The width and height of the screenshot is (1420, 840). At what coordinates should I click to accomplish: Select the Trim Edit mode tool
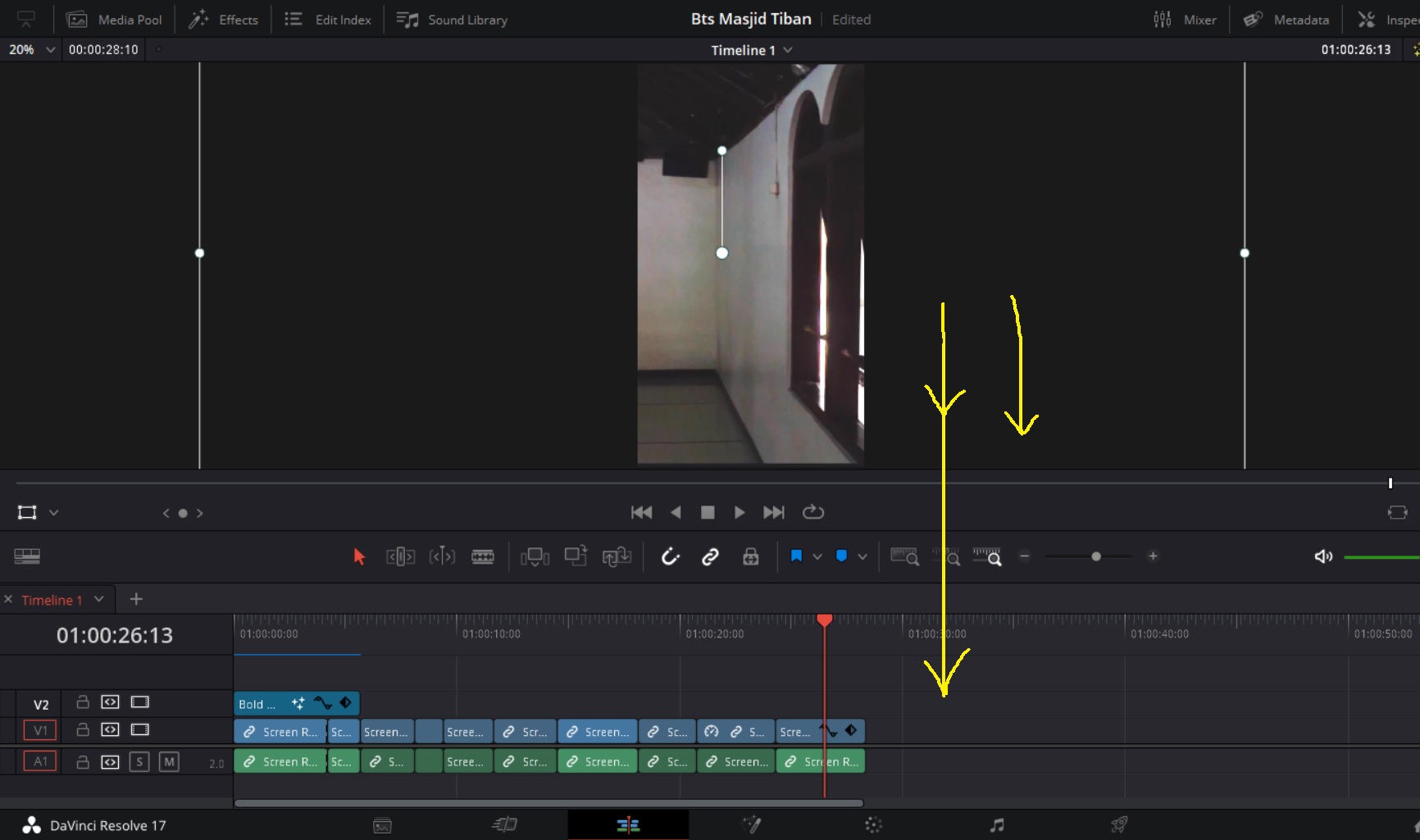click(400, 556)
